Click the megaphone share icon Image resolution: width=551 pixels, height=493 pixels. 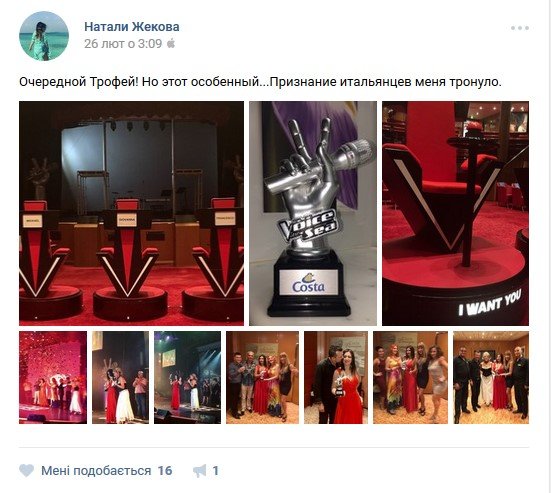point(200,471)
